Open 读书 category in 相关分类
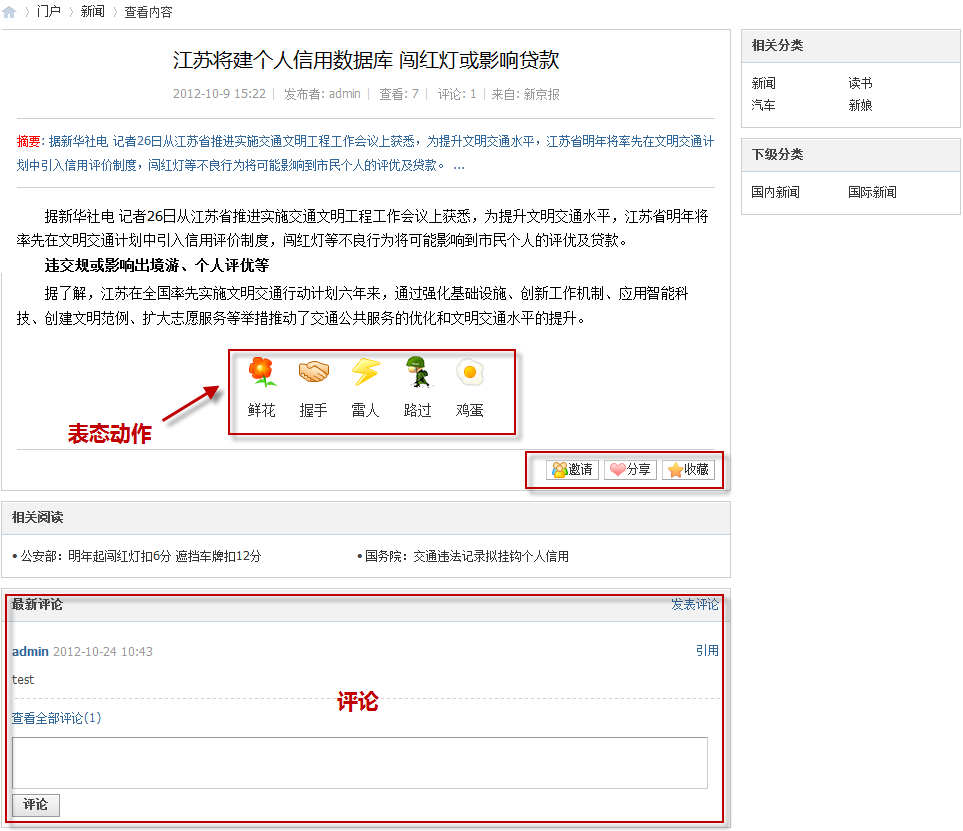 pos(860,83)
